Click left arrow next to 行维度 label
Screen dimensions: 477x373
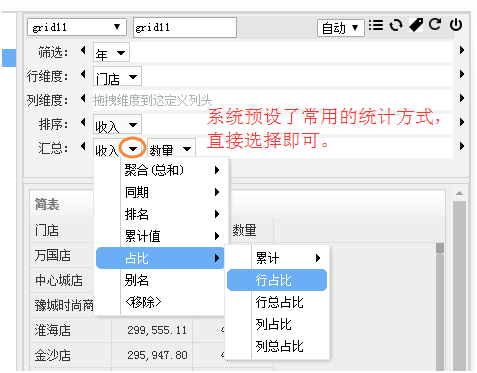(x=83, y=75)
